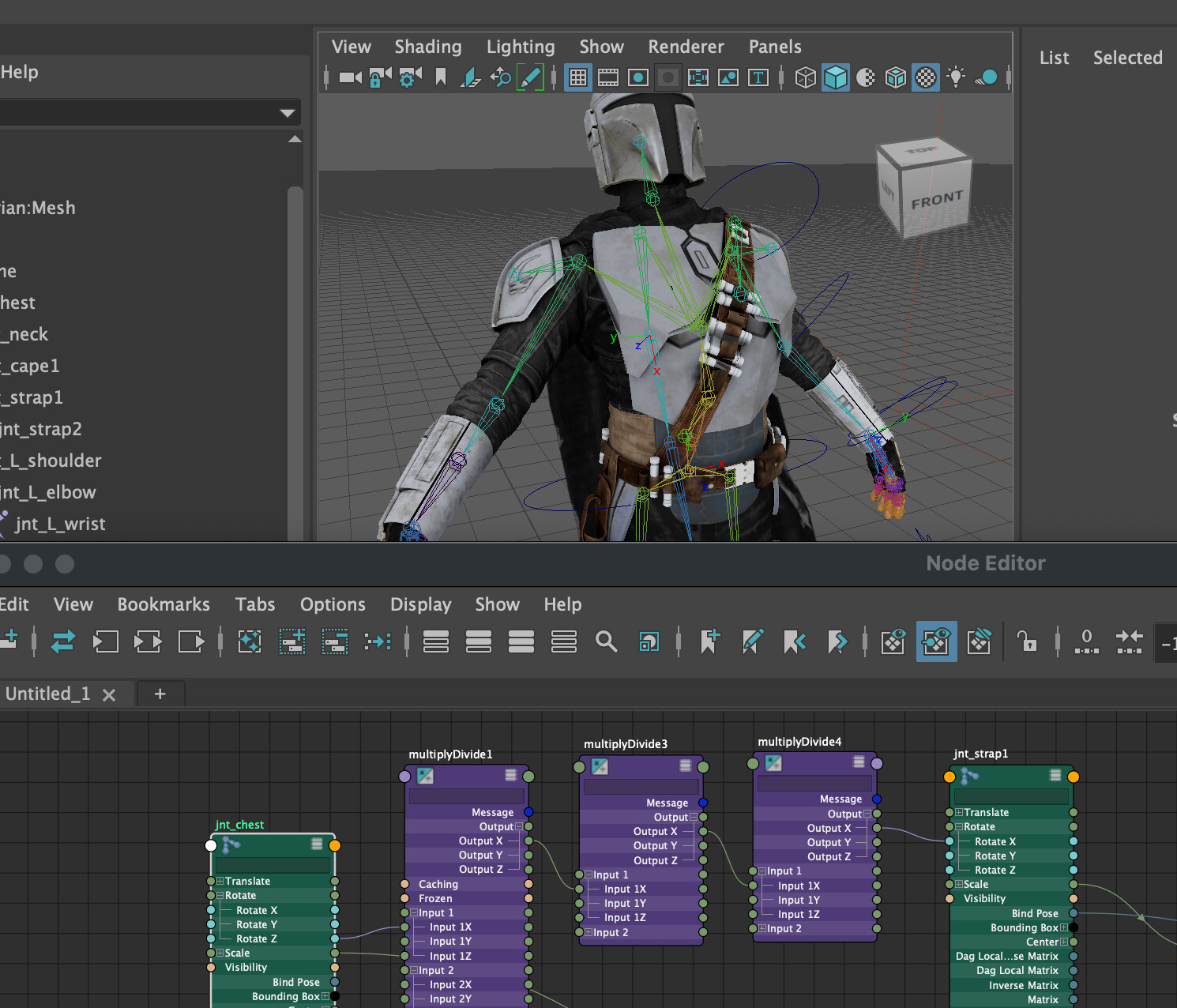
Task: Click the orange output port on jnt_chest
Action: 335,845
